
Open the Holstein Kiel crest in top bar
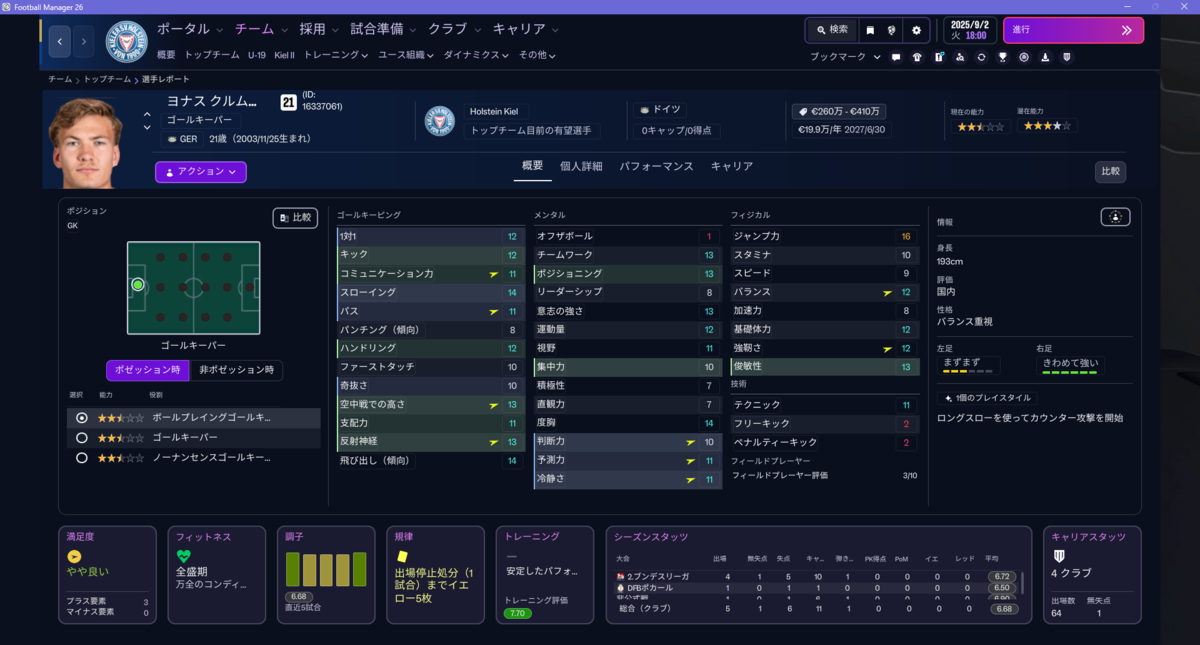click(126, 41)
